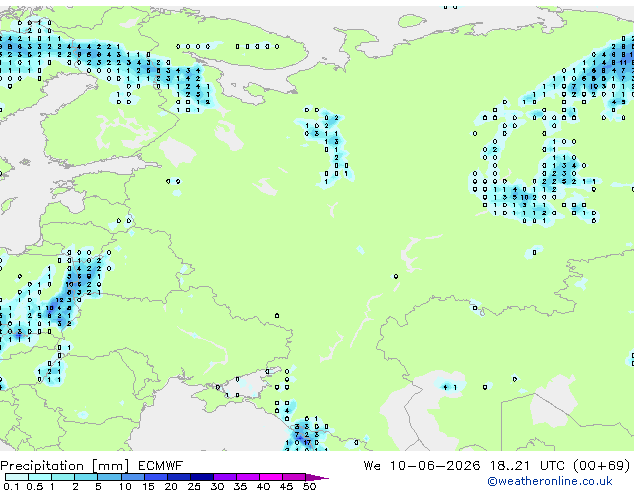Screen dimensions: 634x490
Task: Click the "17" precipitation value near Caucasus
Action: [307, 442]
